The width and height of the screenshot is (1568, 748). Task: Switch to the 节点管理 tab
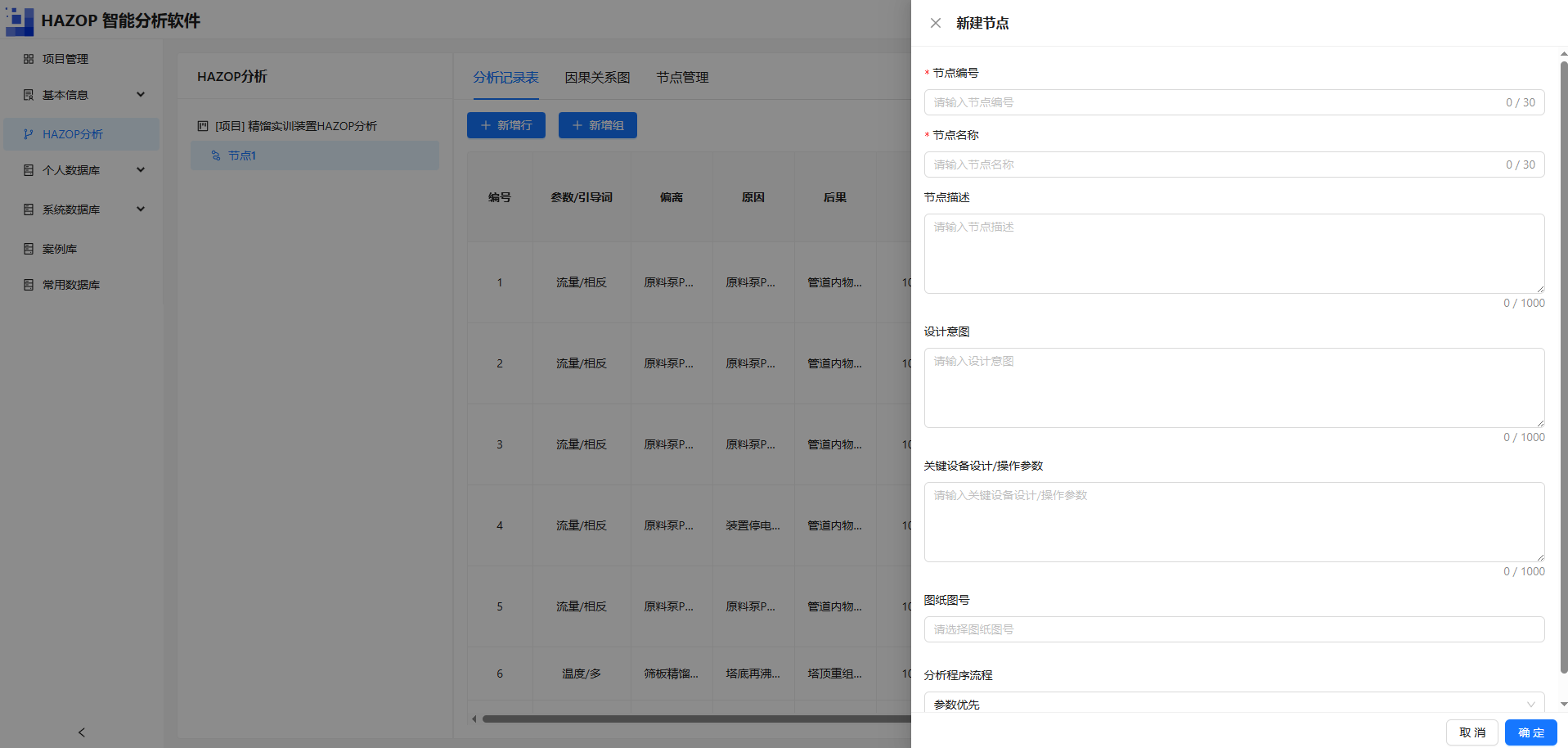tap(682, 78)
